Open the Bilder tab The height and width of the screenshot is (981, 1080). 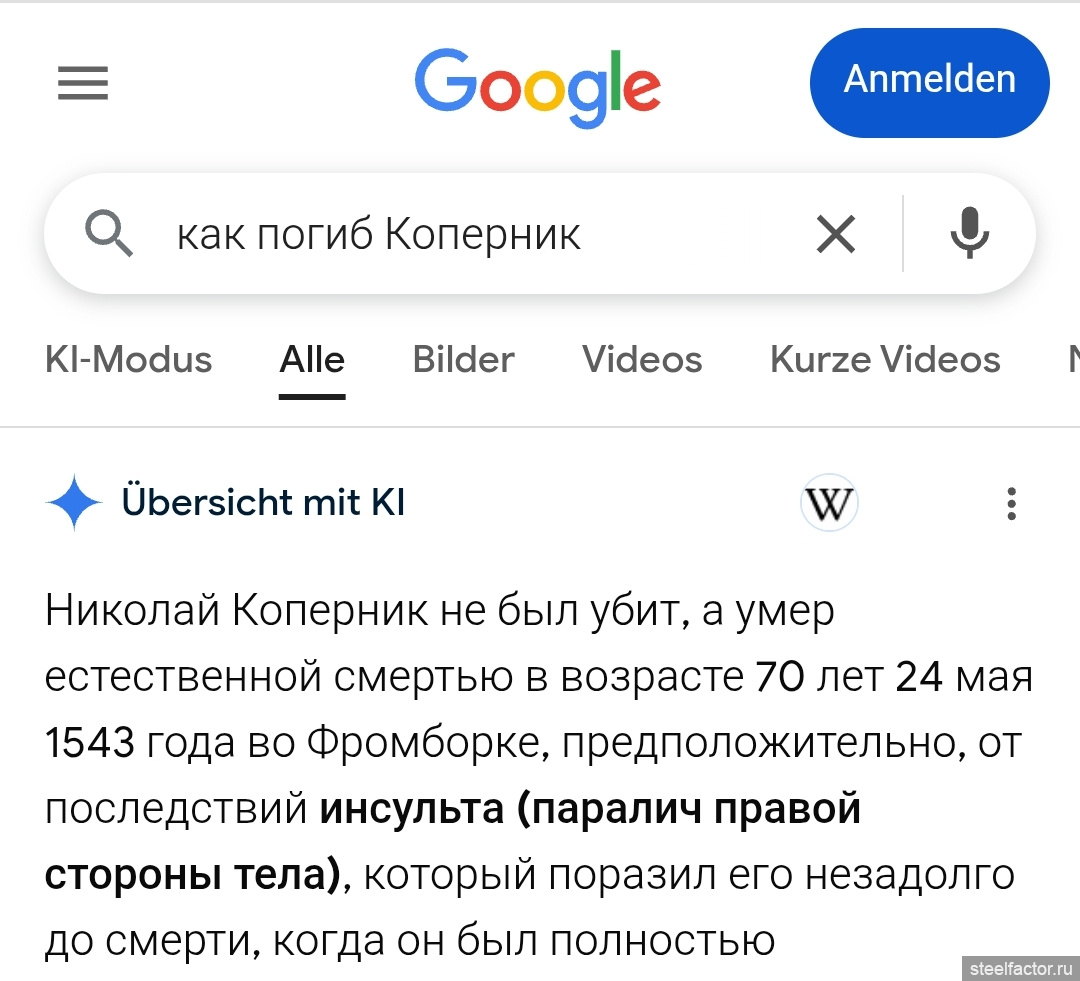coord(463,360)
